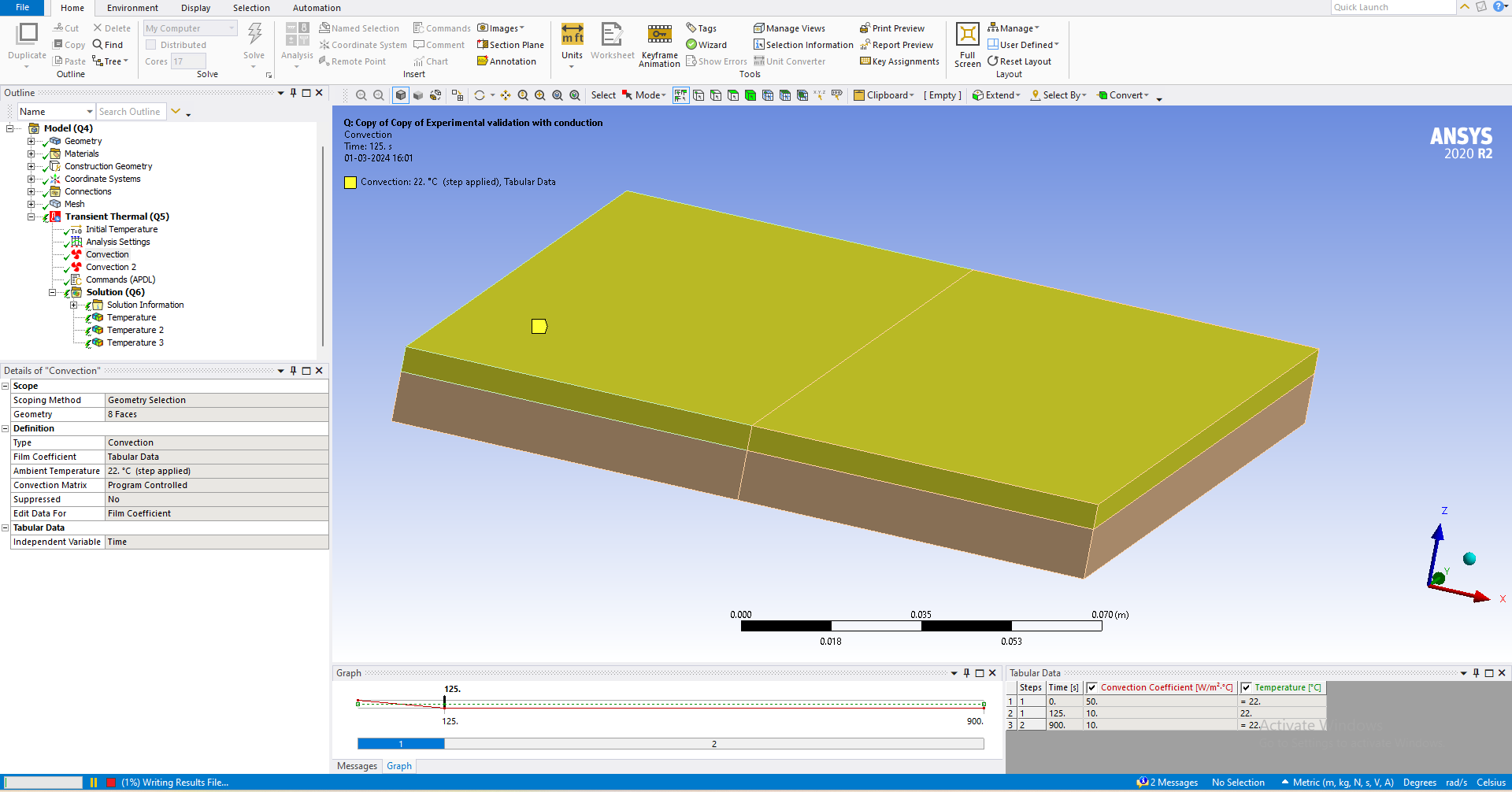Pin the Outline panel
This screenshot has height=792, width=1512.
tap(293, 93)
